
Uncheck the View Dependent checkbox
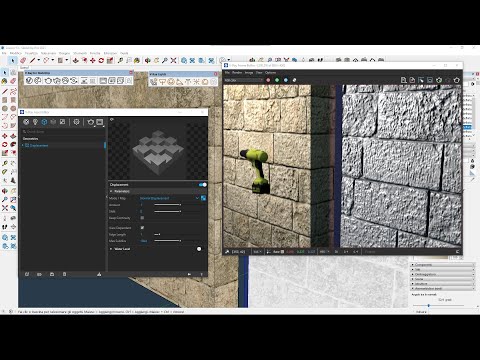(142, 228)
